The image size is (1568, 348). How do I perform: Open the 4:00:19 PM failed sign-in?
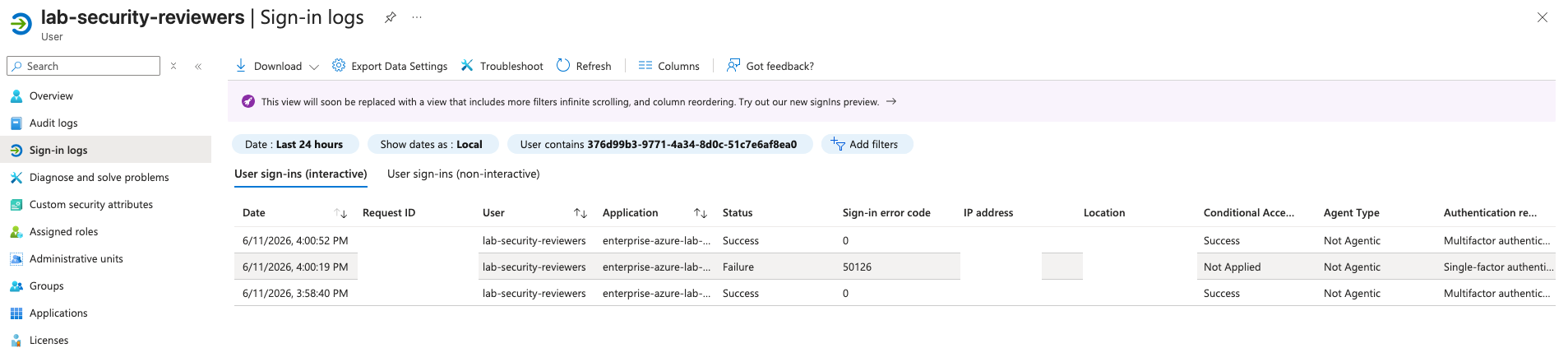click(895, 267)
